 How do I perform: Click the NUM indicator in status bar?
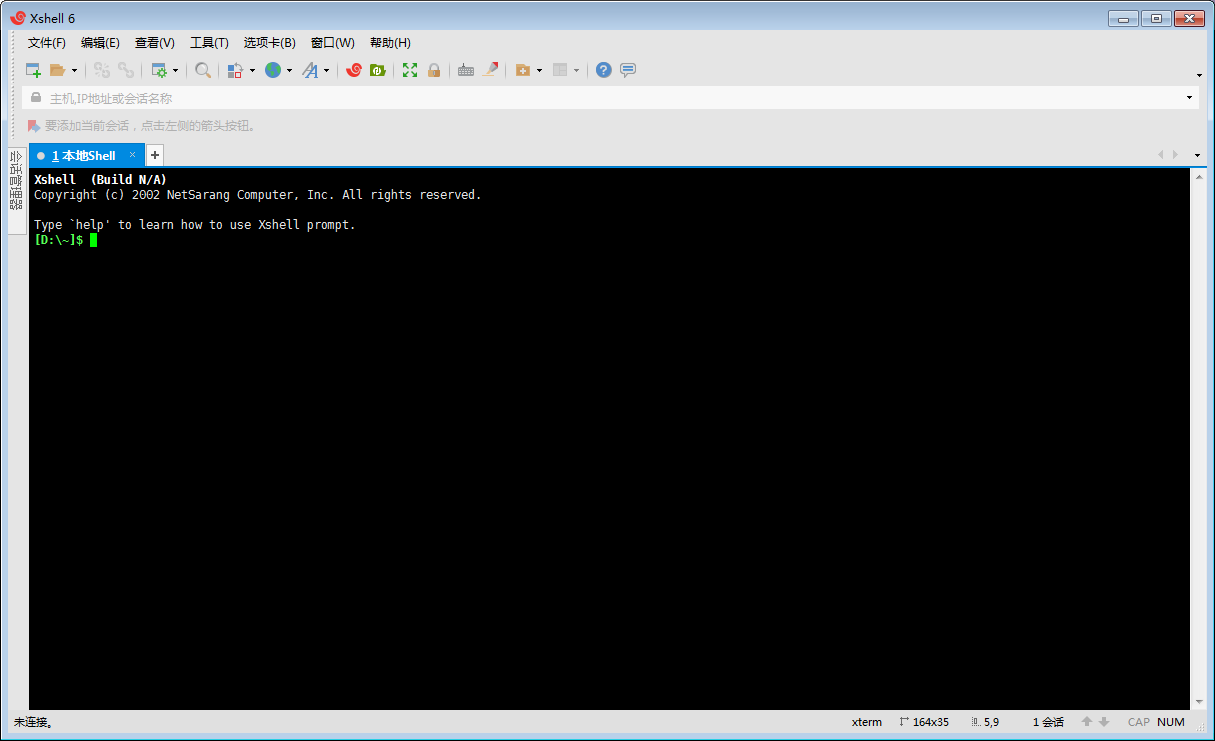click(1171, 722)
